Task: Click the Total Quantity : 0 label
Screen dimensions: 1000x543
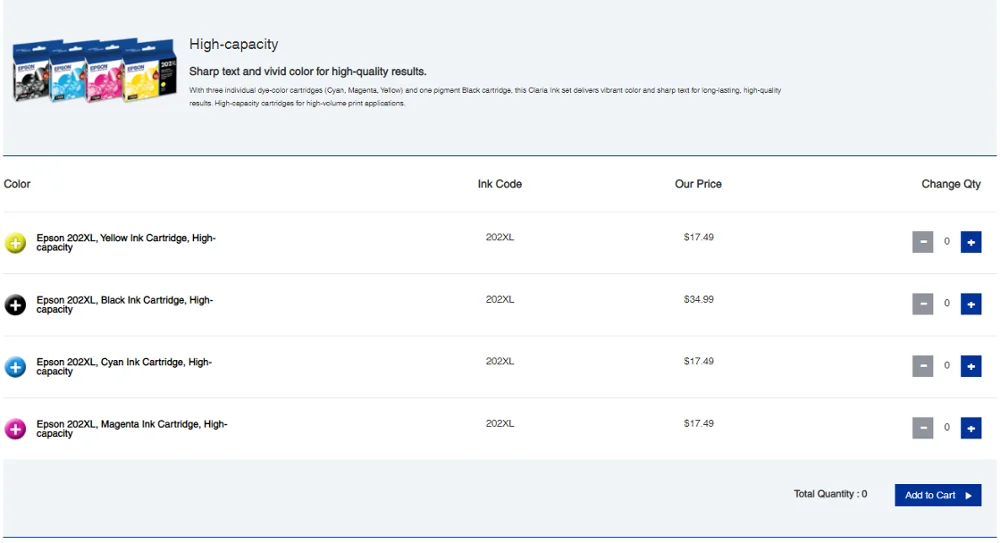Action: 830,494
